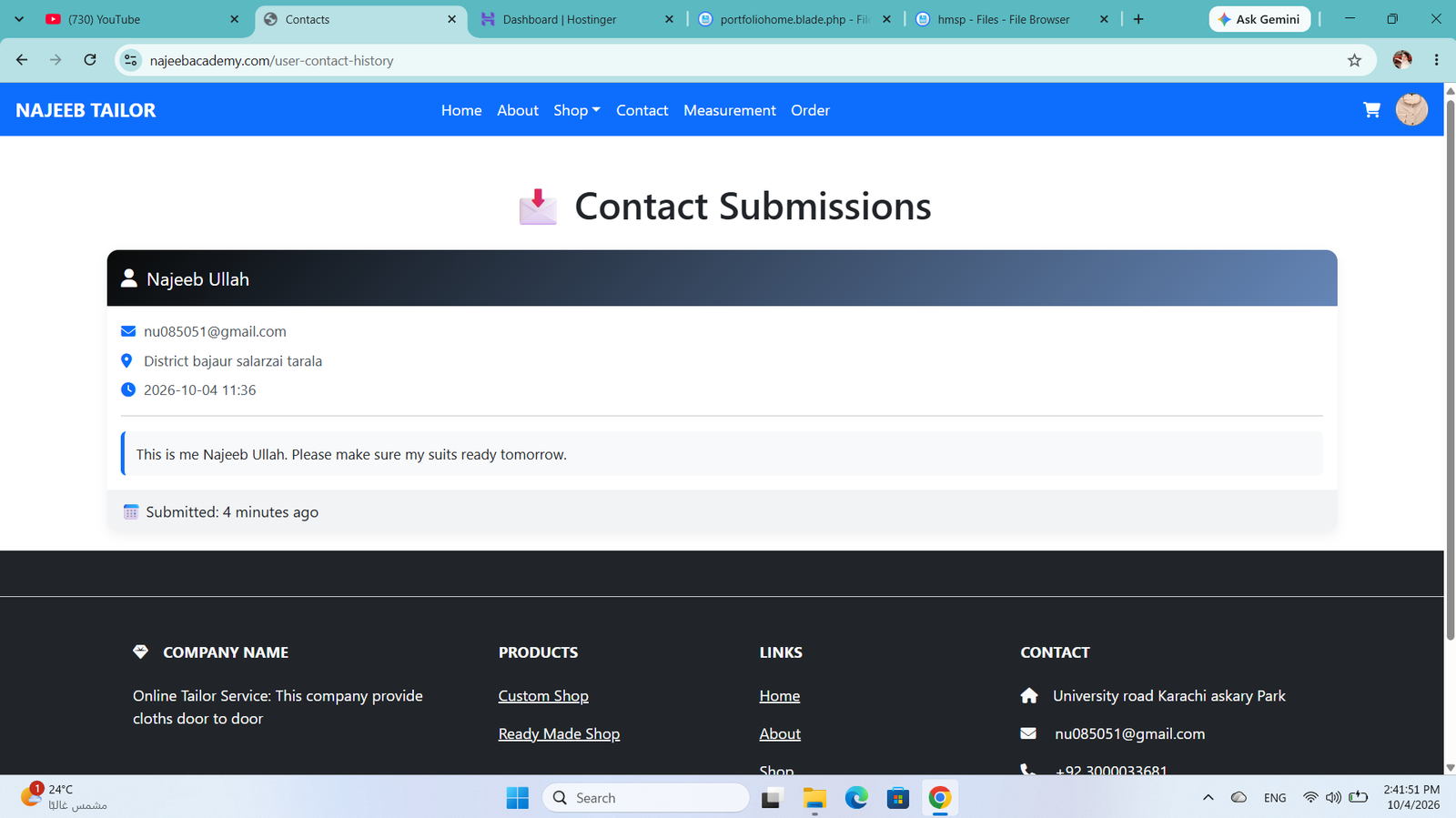This screenshot has height=818, width=1456.
Task: Show hidden system tray icons
Action: point(1208,798)
